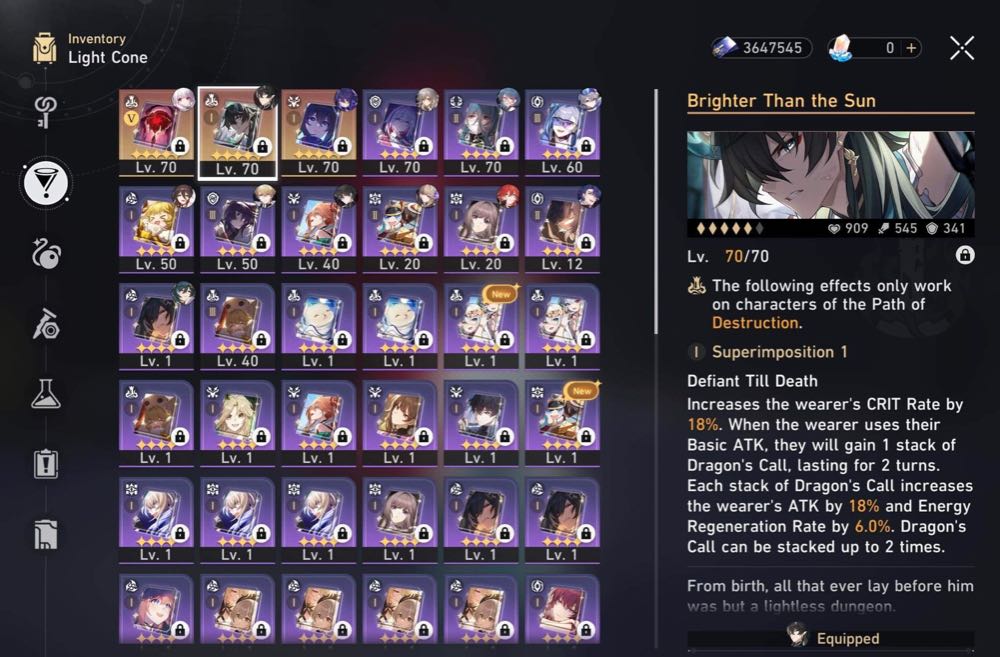This screenshot has height=657, width=1000.
Task: Select the New-tagged Lv. 1 light cone in third row
Action: (x=481, y=327)
